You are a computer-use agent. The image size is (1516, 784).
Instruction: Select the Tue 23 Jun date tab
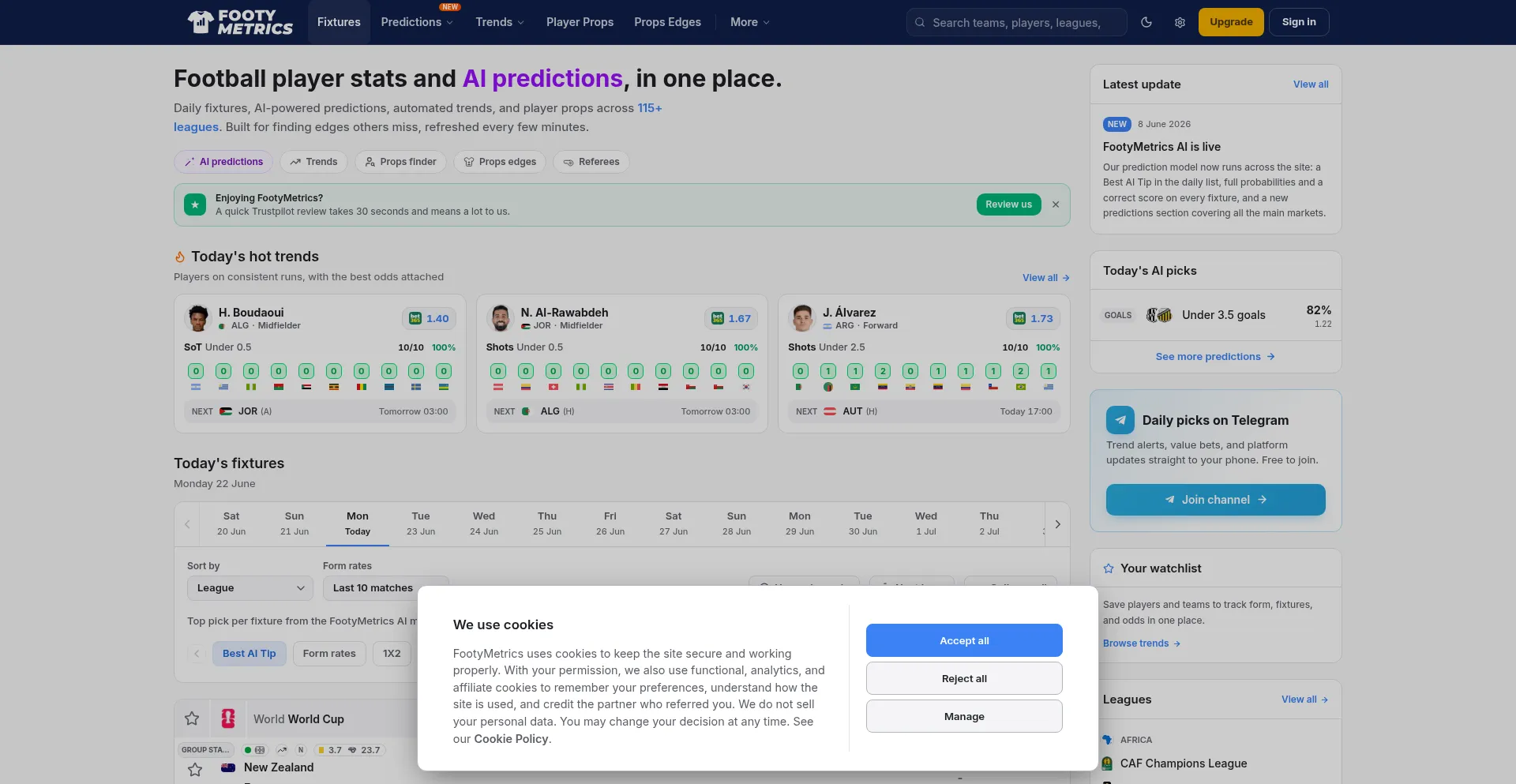coord(421,524)
